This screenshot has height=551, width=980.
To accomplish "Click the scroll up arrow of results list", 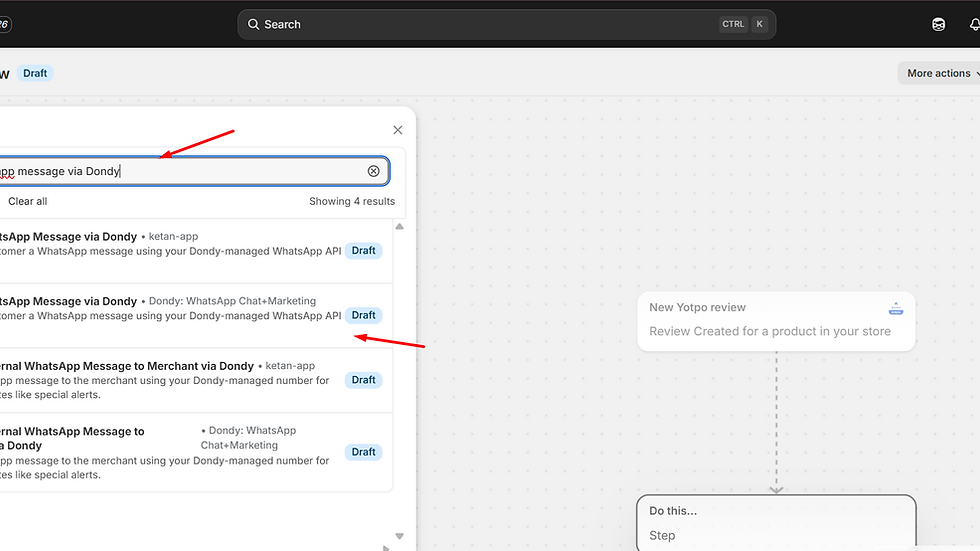I will point(399,227).
